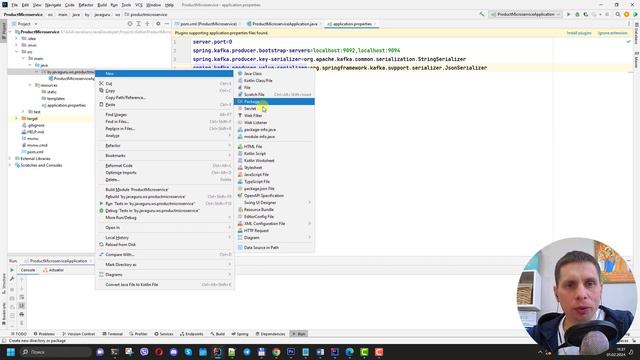Pick Scratch File from the submenu
Screen dimensions: 640x360
pyautogui.click(x=274, y=94)
